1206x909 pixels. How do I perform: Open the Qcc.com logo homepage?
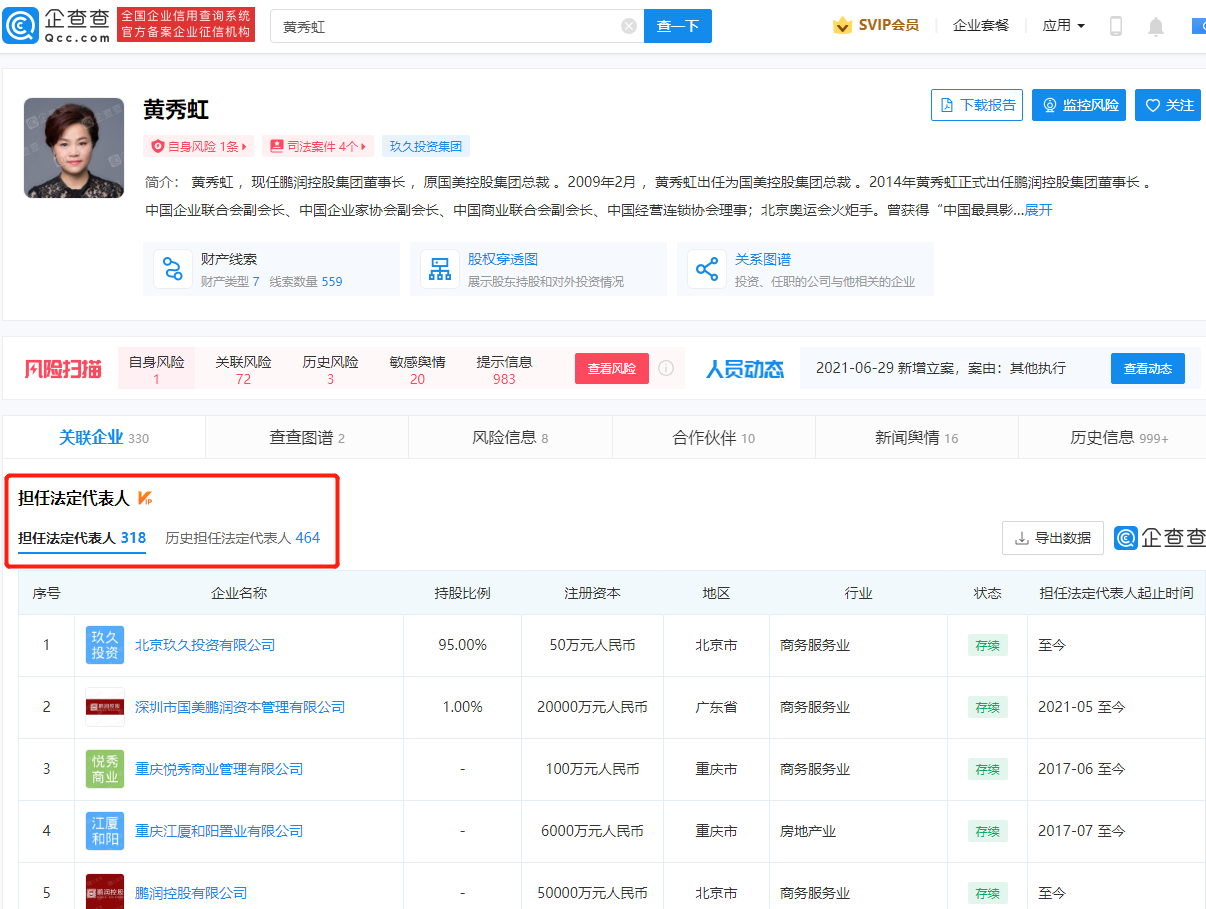[x=56, y=25]
